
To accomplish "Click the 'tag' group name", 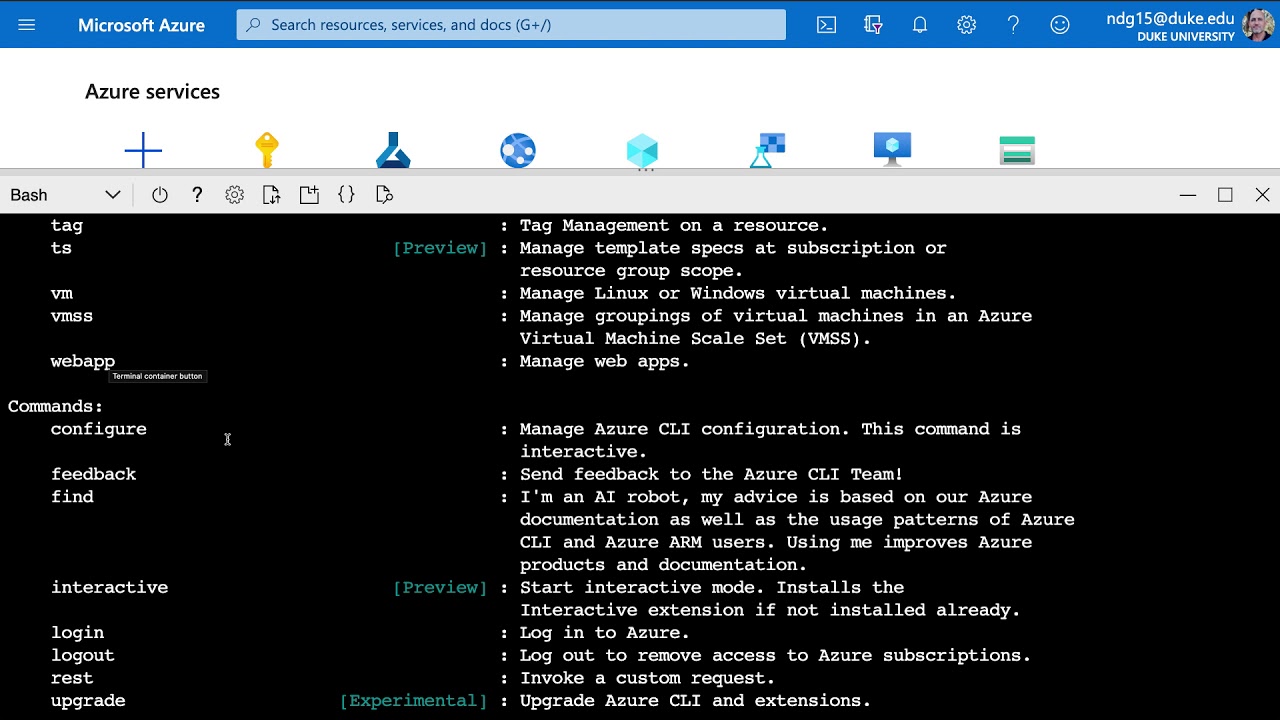I will click(67, 225).
